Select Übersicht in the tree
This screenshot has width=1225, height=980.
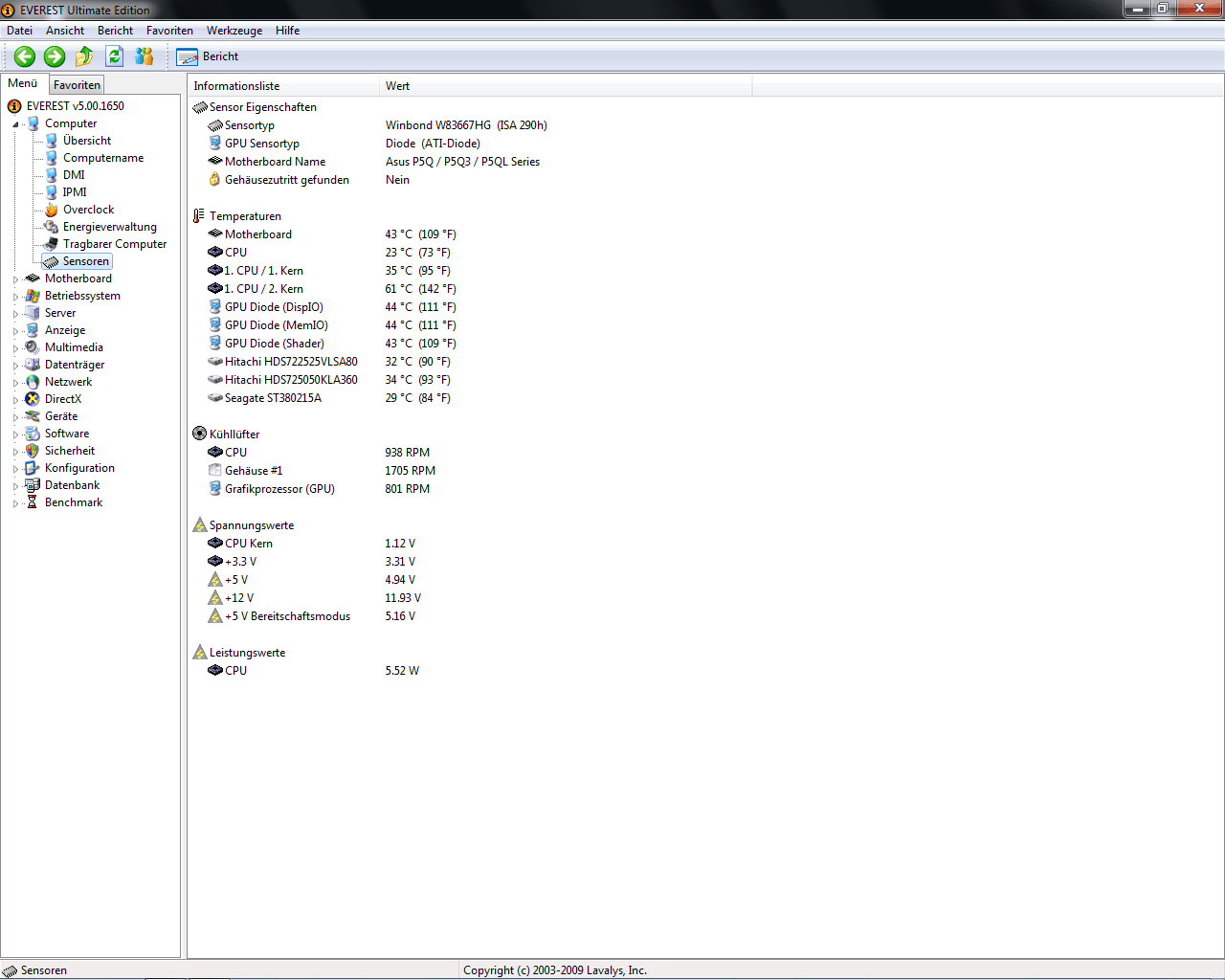coord(87,141)
